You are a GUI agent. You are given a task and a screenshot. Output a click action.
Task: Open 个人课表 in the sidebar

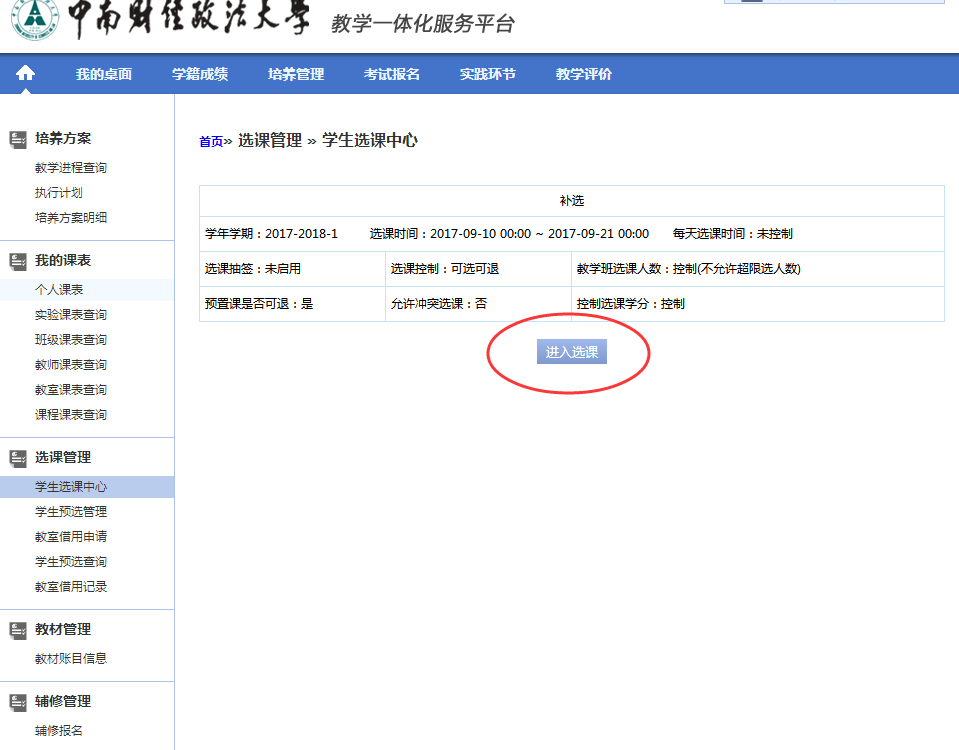59,290
